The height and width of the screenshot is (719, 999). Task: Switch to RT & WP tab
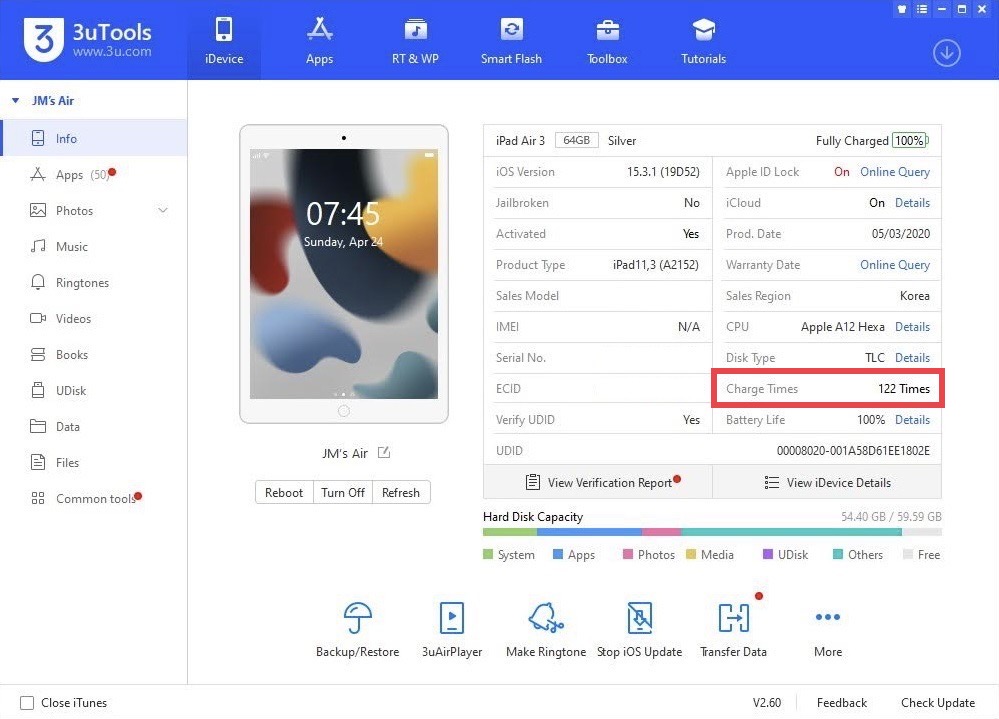click(415, 41)
